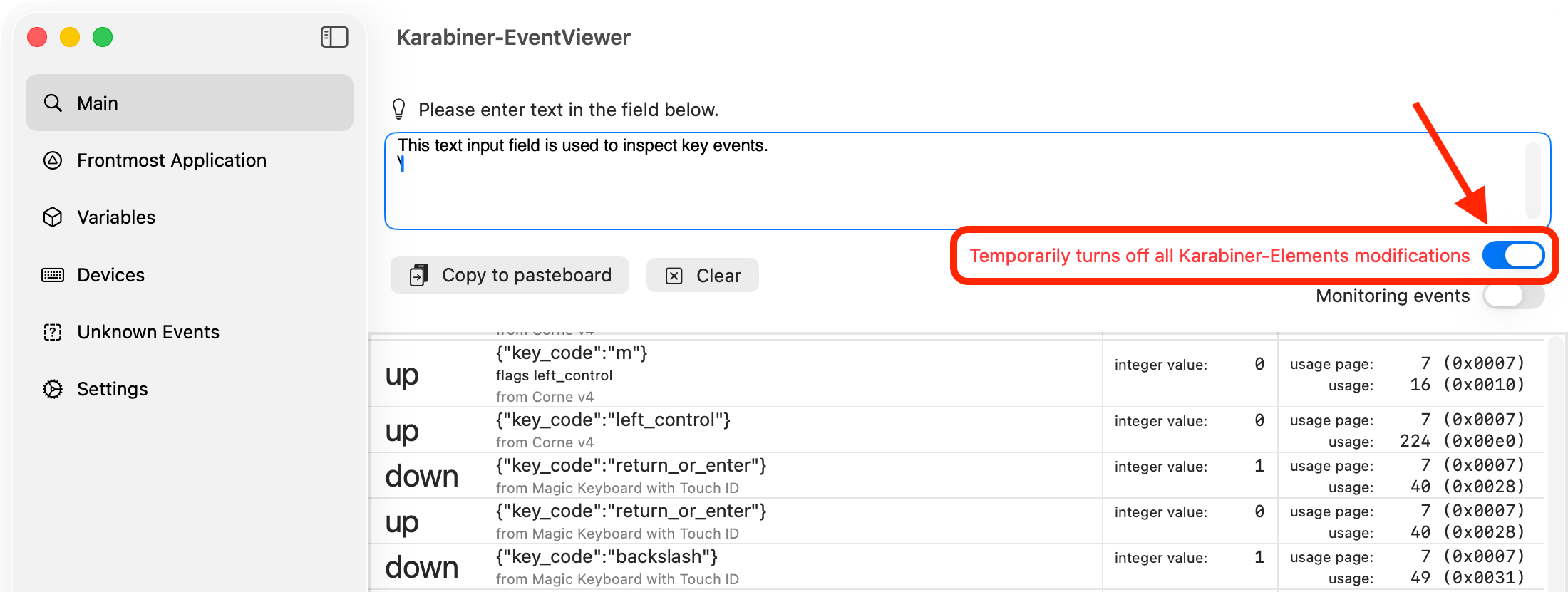This screenshot has width=1568, height=592.
Task: Click the "flags left_control" text
Action: (554, 375)
